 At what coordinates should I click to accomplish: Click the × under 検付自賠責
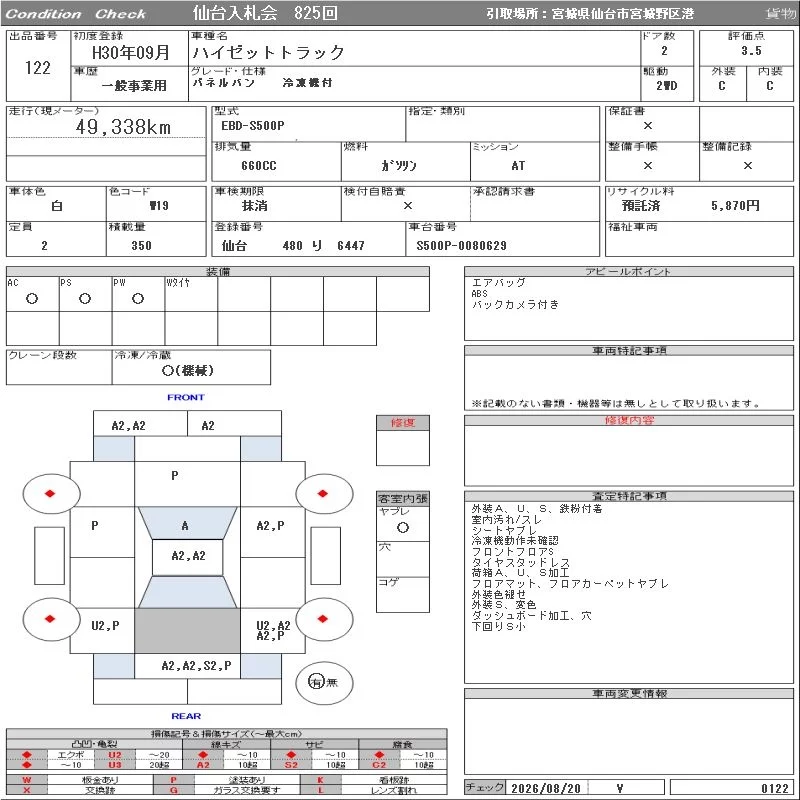(x=408, y=206)
